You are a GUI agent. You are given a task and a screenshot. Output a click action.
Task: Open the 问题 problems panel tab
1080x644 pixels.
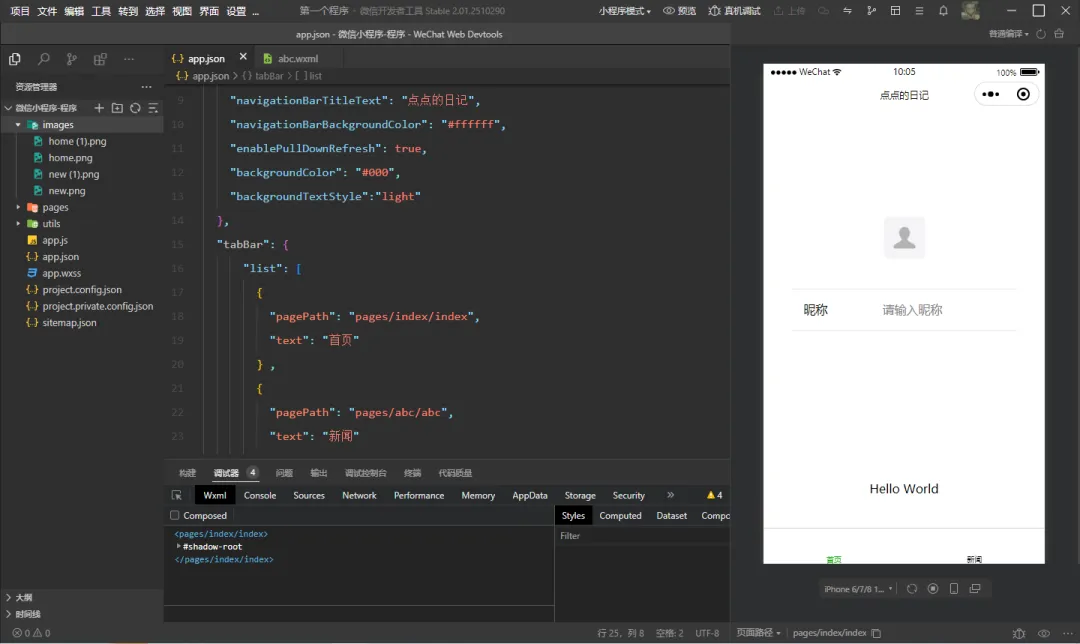coord(284,473)
